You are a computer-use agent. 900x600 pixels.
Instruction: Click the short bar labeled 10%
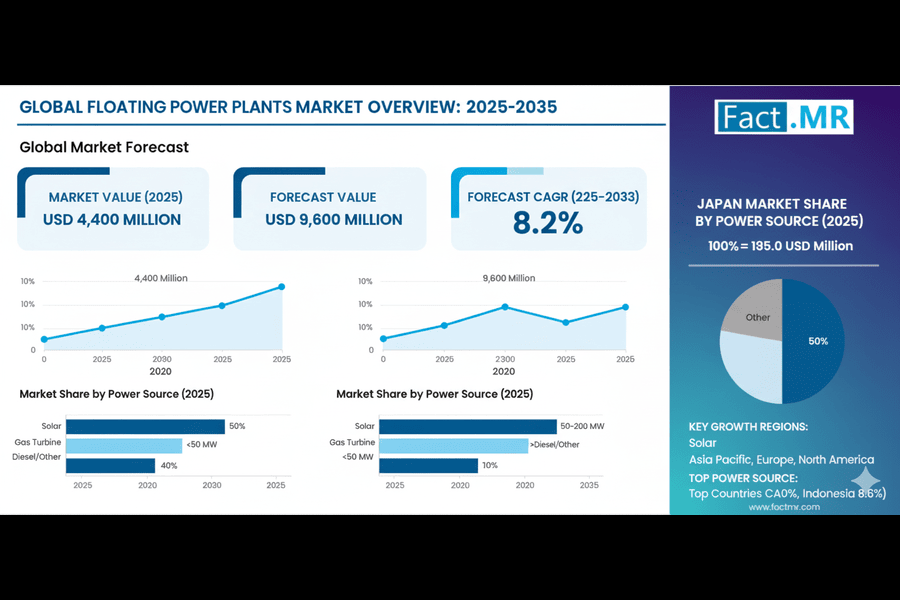(428, 465)
